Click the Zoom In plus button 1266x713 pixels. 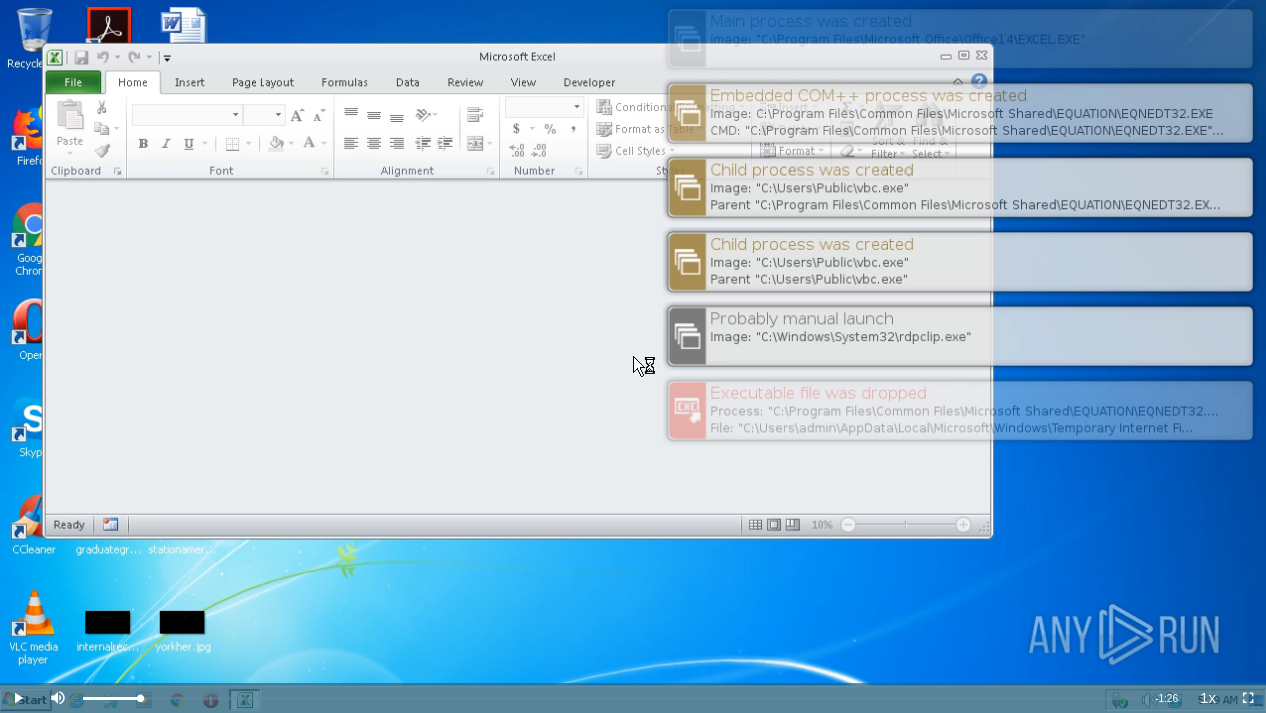click(963, 525)
